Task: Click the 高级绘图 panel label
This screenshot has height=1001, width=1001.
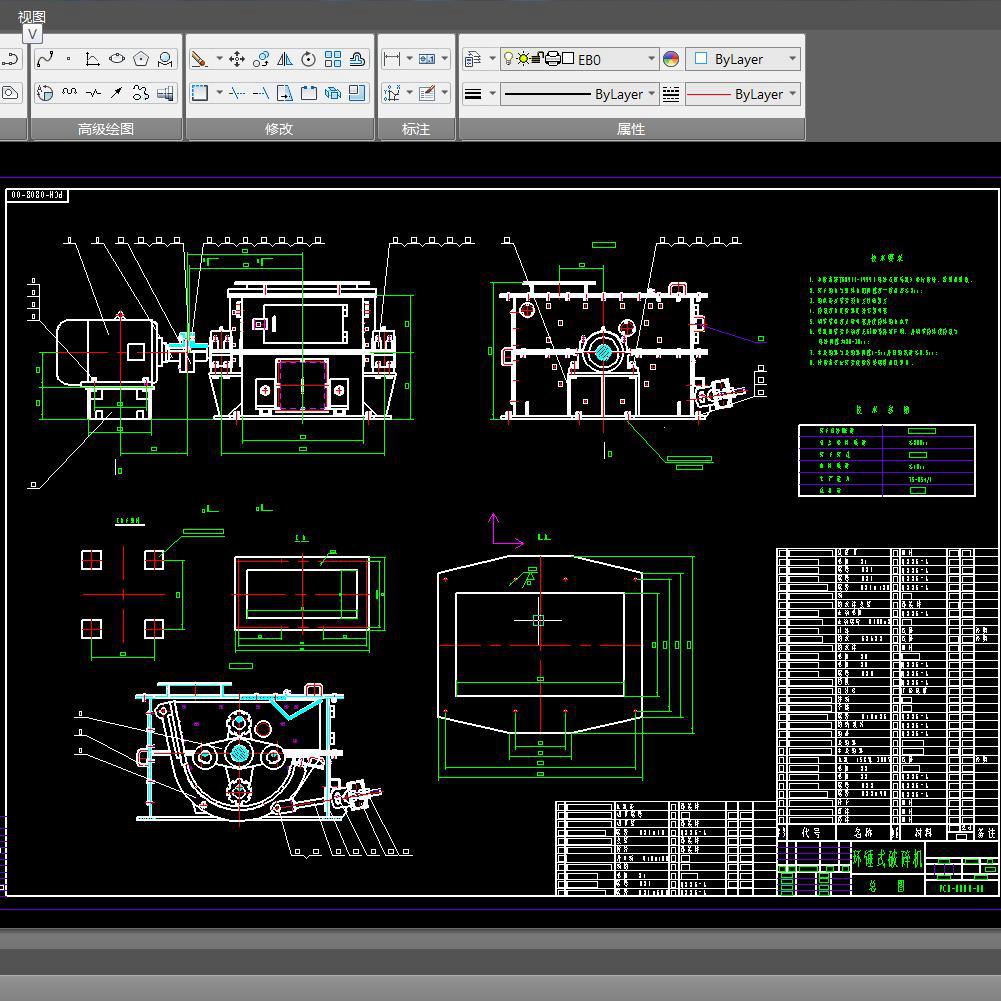Action: (x=106, y=129)
